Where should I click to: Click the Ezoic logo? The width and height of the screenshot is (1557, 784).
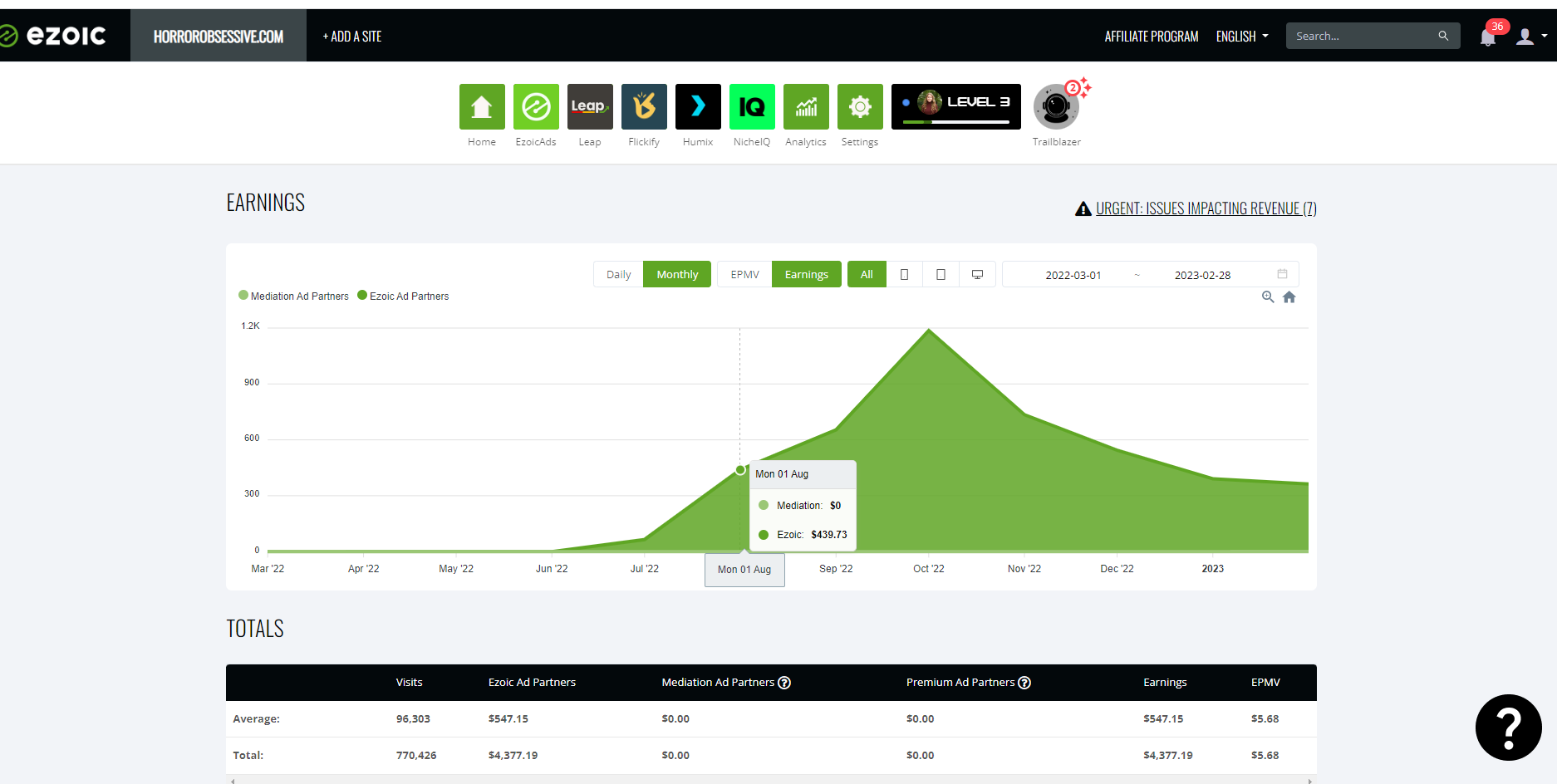53,36
